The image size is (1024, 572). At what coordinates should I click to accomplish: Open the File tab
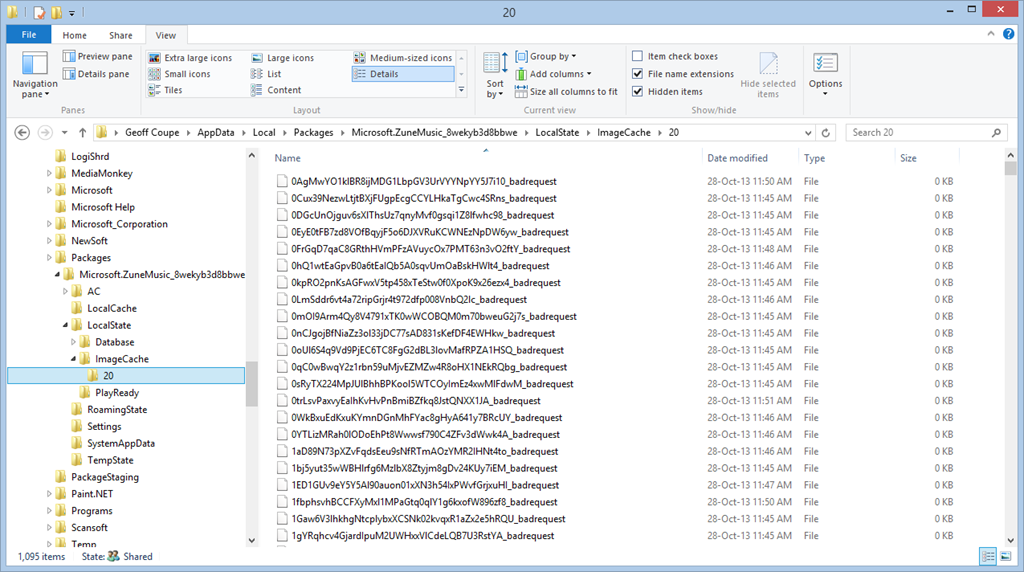coord(29,35)
